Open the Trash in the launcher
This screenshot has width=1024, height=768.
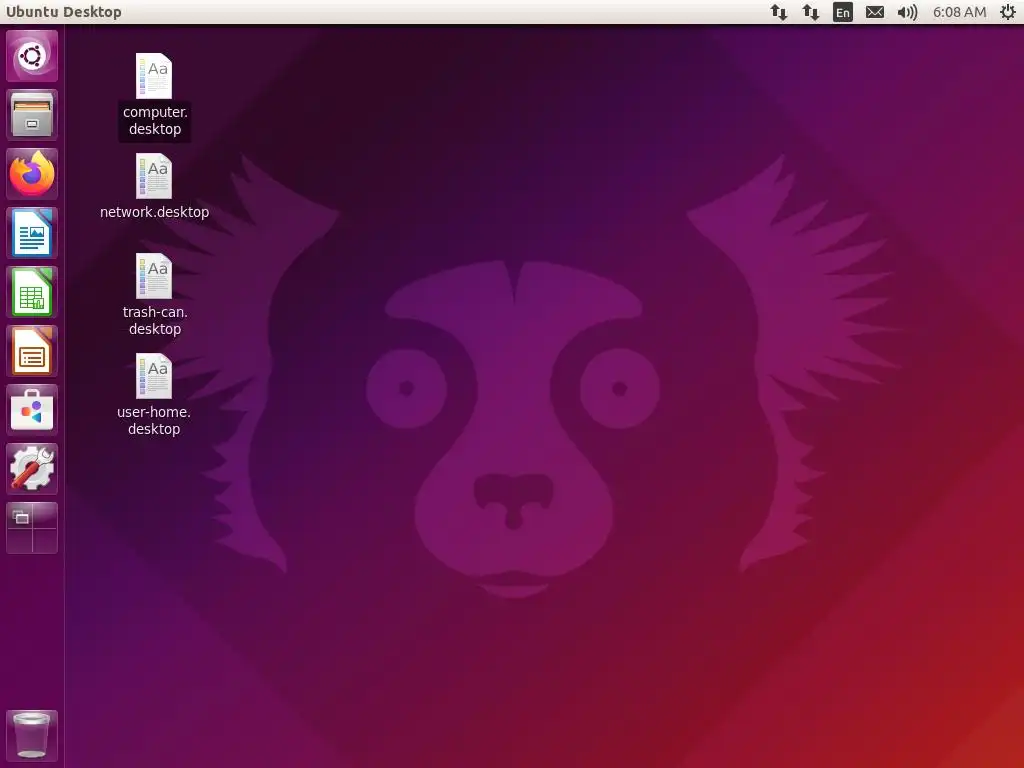tap(32, 736)
